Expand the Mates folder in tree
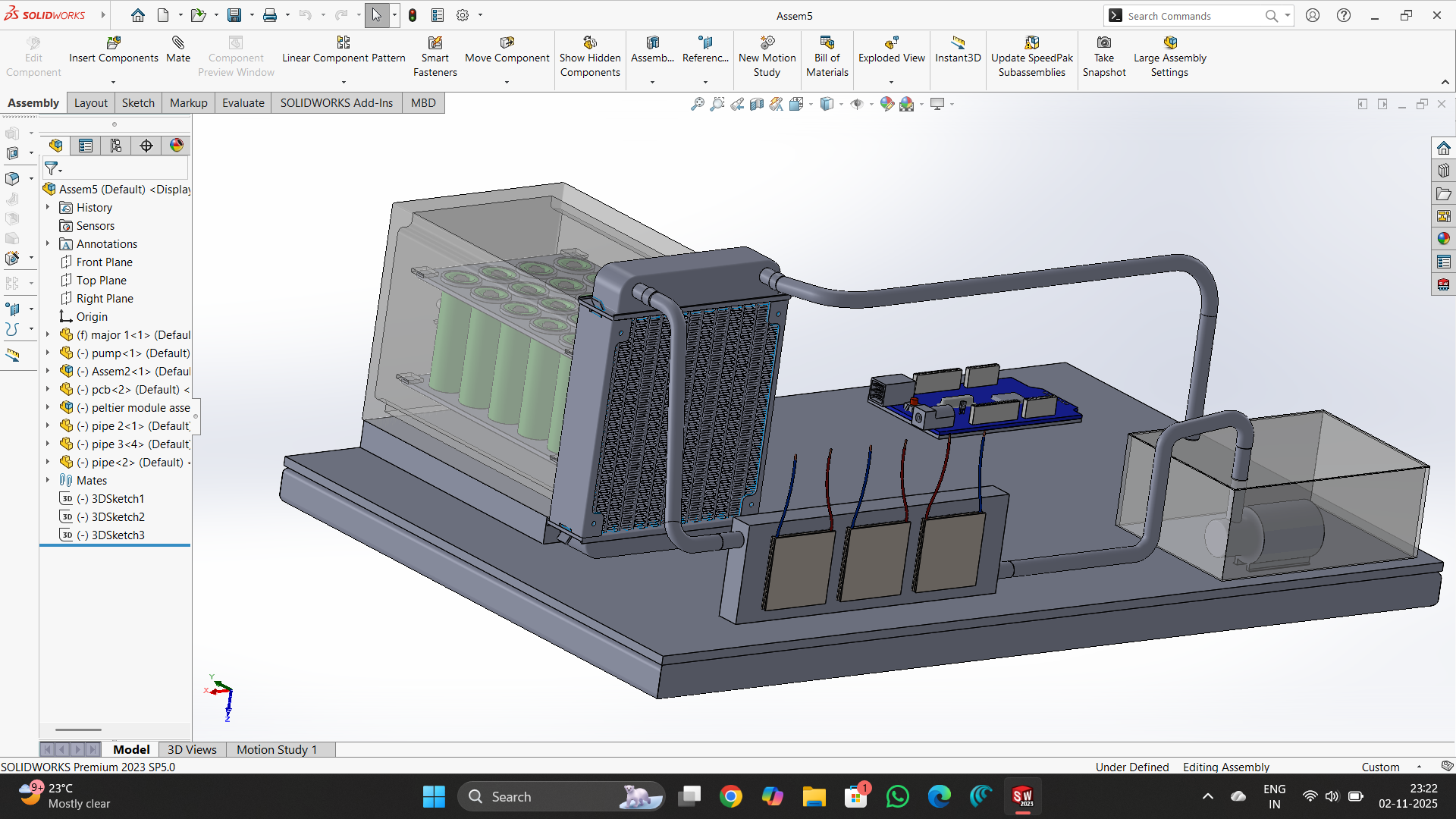The image size is (1456, 819). point(48,480)
